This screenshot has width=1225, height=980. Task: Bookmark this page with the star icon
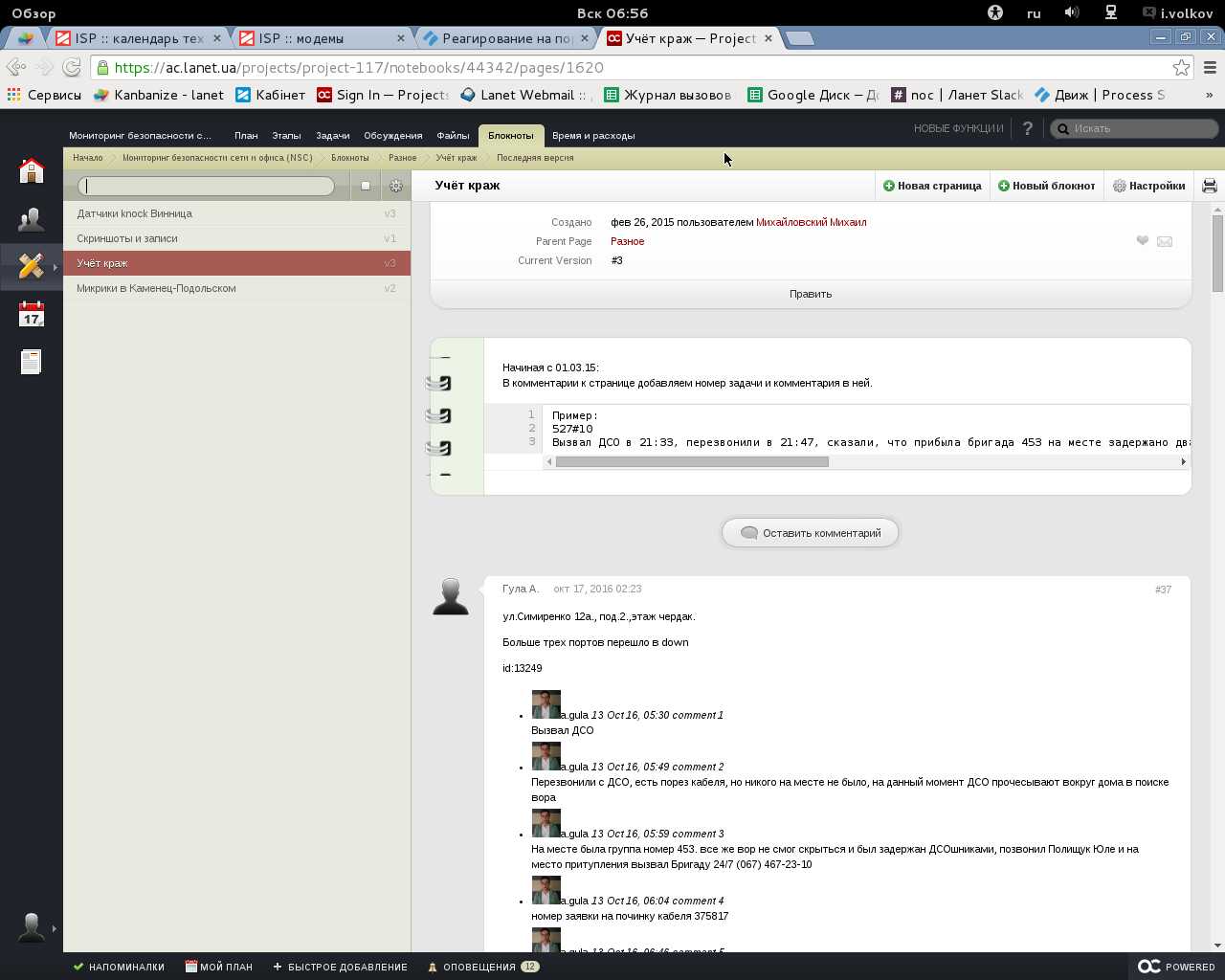pos(1182,67)
